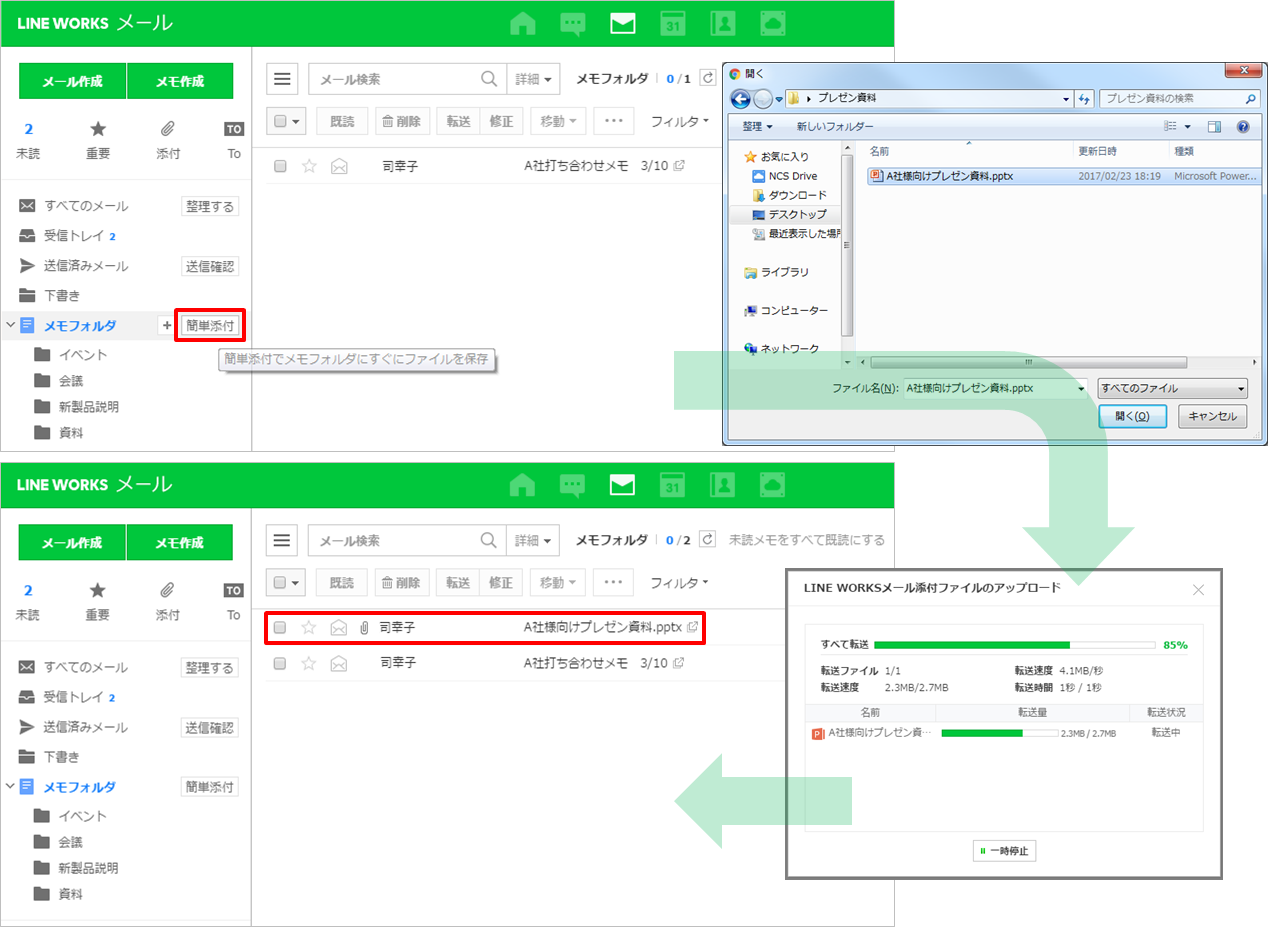Close the upload dialog with the X icon
Screen dimensions: 1268x927
(1198, 590)
